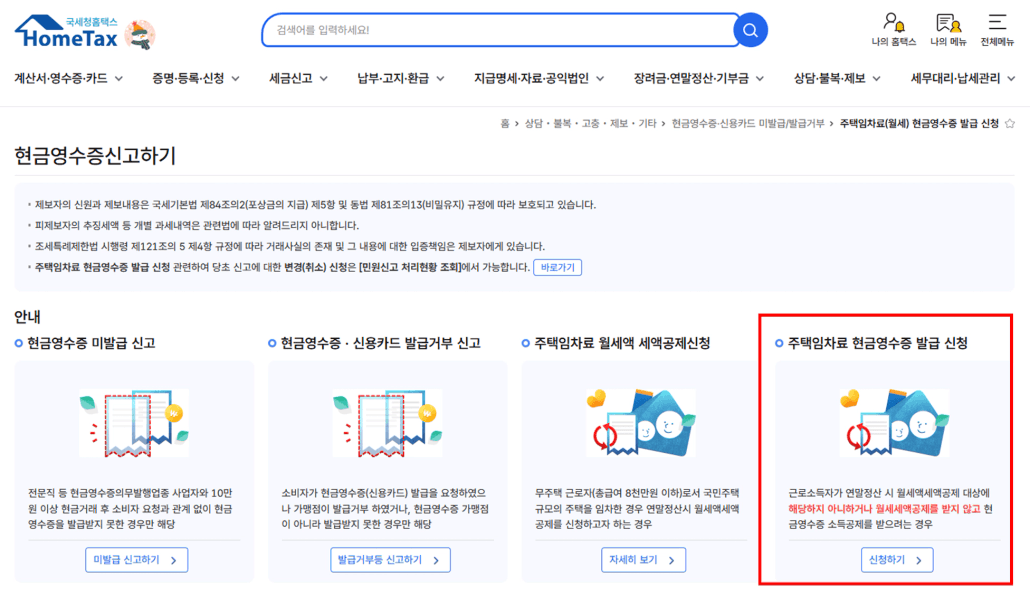Click the snowman mascot icon beside logo
Image resolution: width=1030 pixels, height=594 pixels.
140,34
